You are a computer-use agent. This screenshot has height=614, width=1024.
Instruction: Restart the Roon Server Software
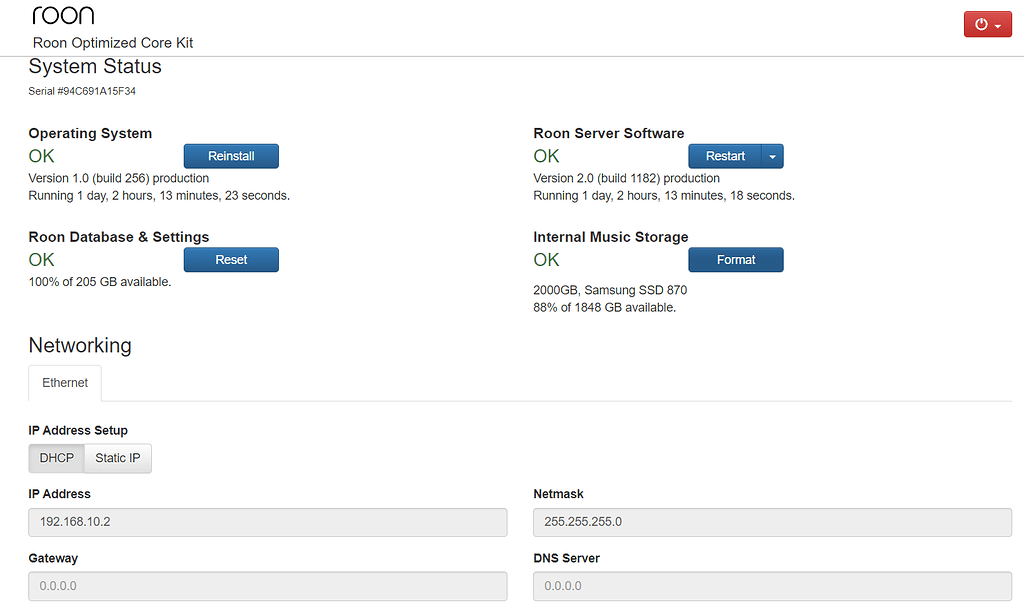pyautogui.click(x=724, y=155)
